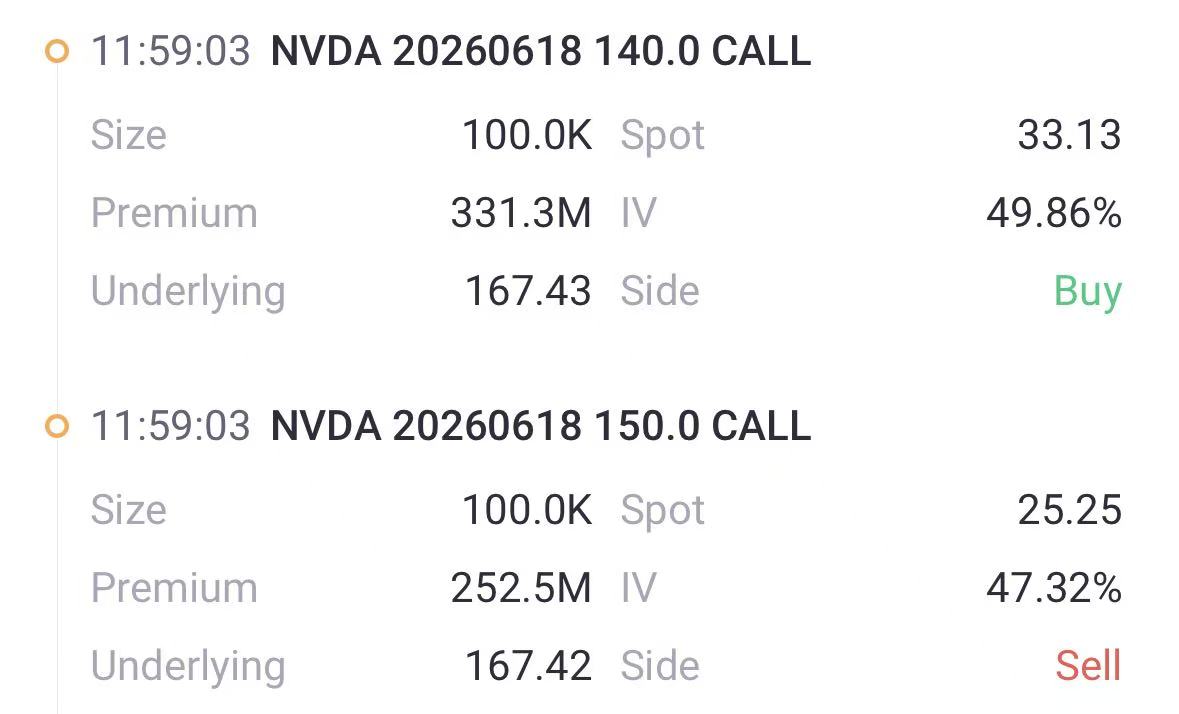
Task: Select the 331.3M premium value
Action: coord(521,213)
